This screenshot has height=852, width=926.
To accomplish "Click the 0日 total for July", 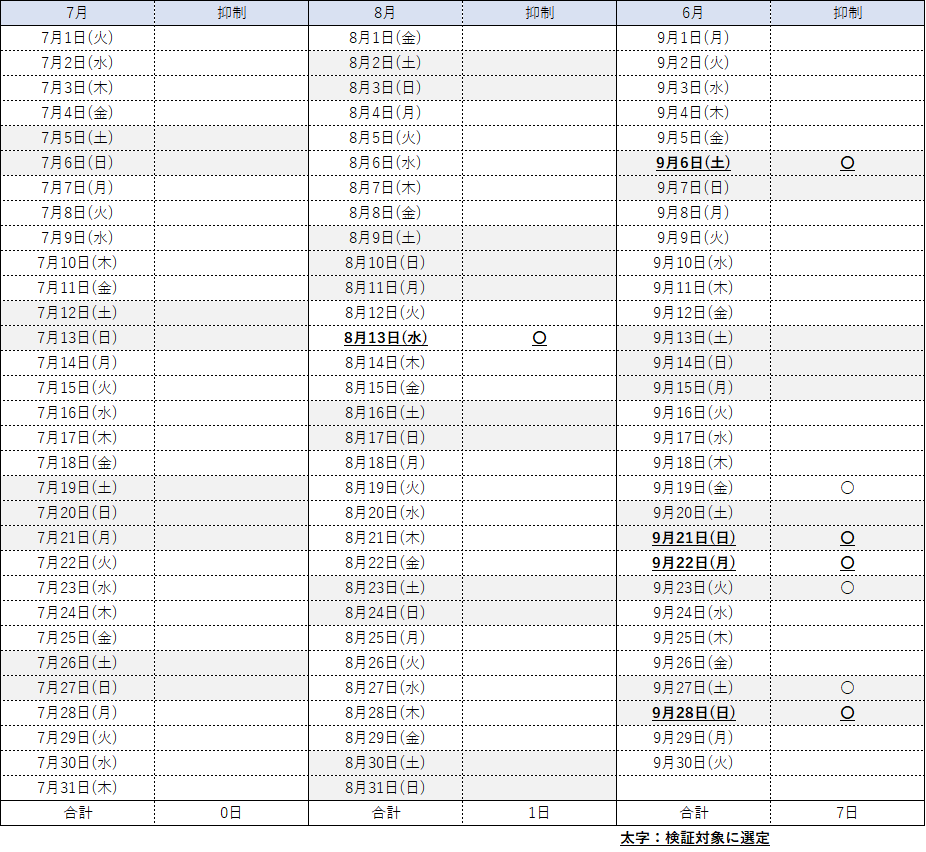I will [x=231, y=813].
